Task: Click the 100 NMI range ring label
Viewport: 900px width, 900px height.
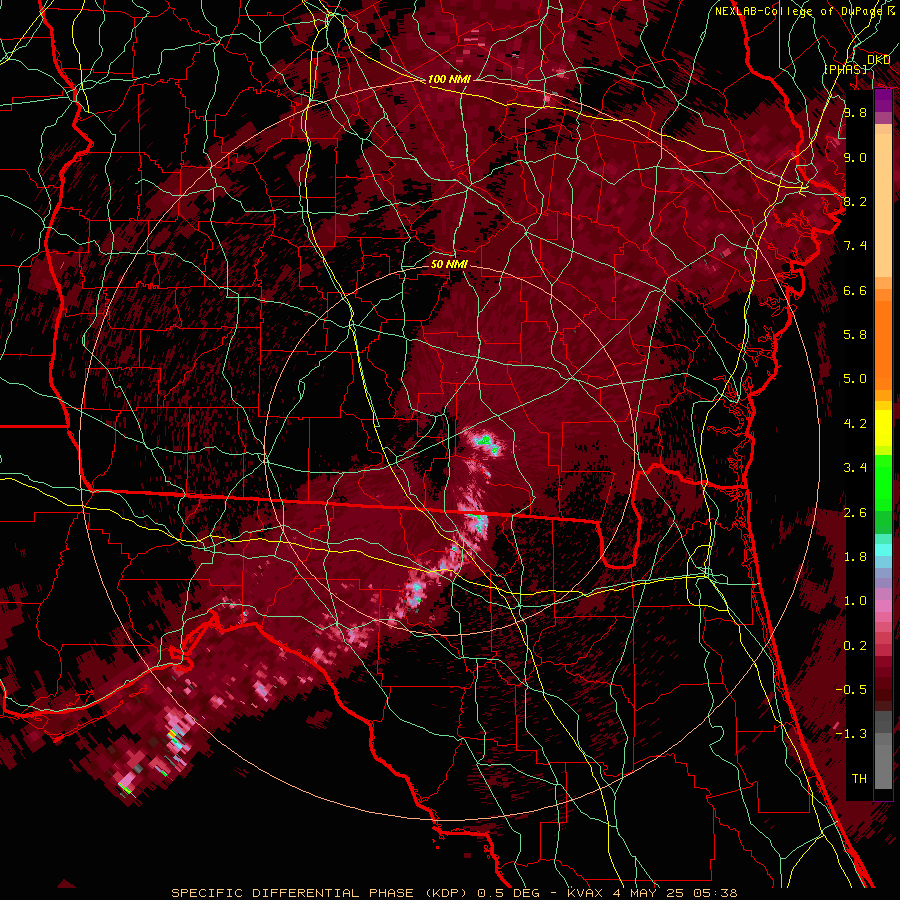Action: 449,79
